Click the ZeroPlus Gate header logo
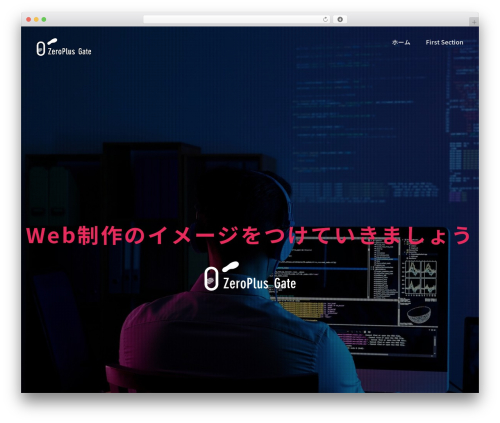The width and height of the screenshot is (500, 423). 64,47
